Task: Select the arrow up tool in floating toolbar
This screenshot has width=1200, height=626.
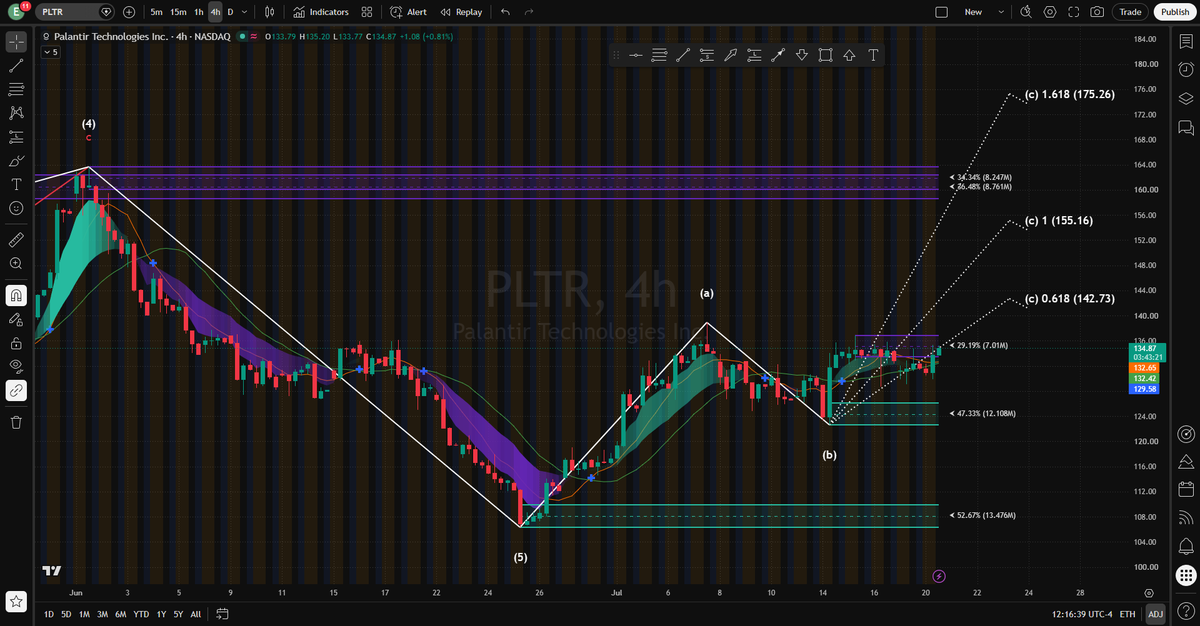Action: coord(849,55)
